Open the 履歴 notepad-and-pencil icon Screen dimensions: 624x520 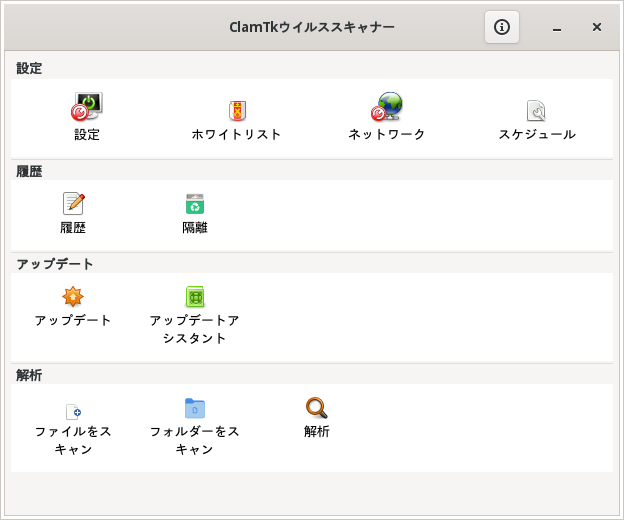[73, 204]
